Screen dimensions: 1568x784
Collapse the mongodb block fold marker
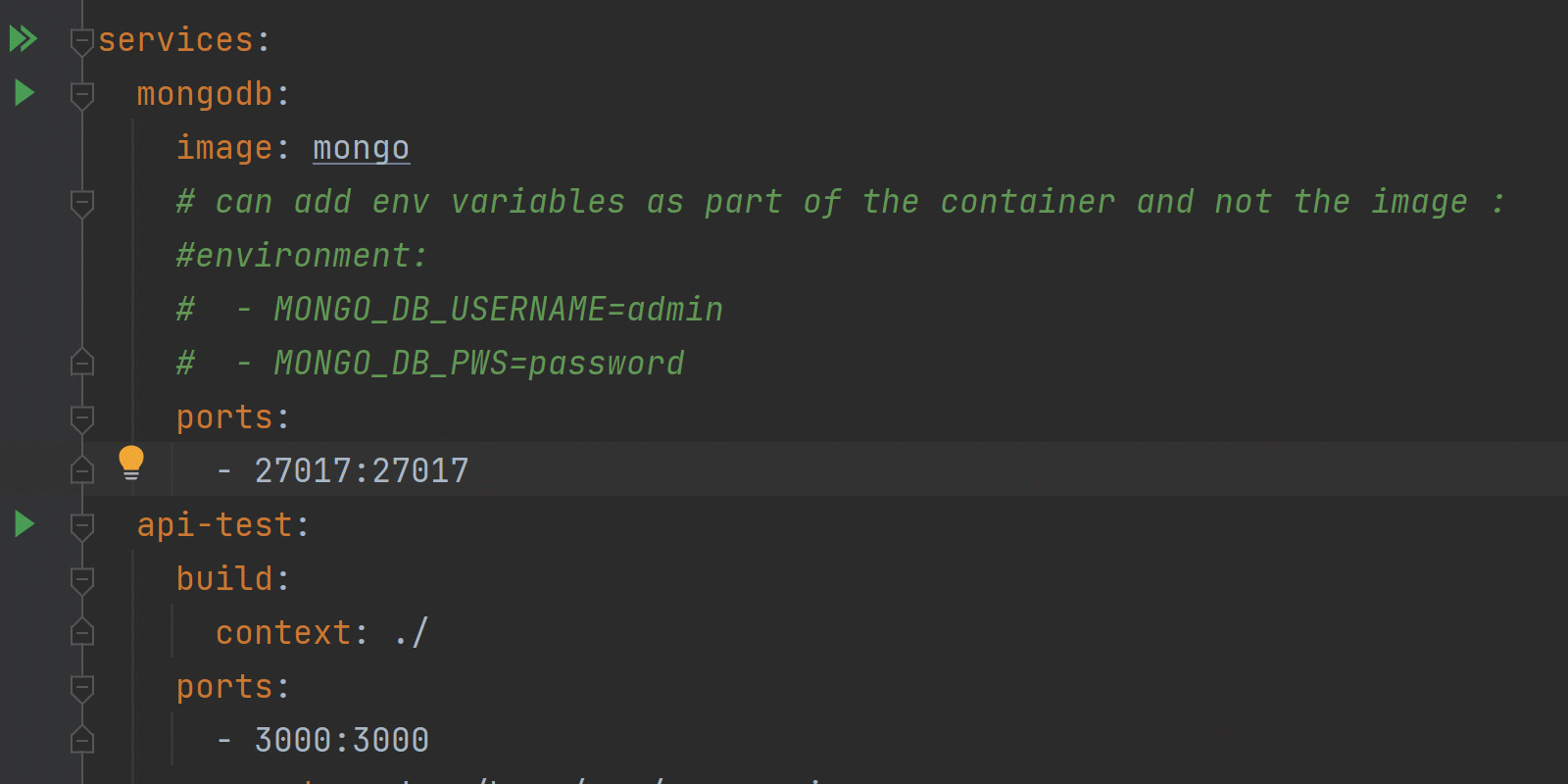[x=82, y=95]
